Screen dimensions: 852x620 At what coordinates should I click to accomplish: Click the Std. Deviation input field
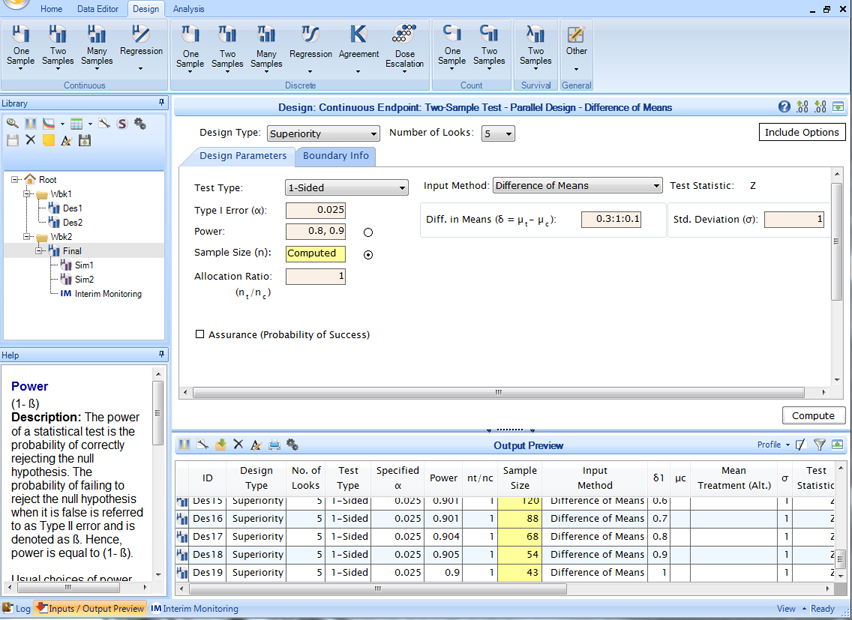pyautogui.click(x=794, y=219)
